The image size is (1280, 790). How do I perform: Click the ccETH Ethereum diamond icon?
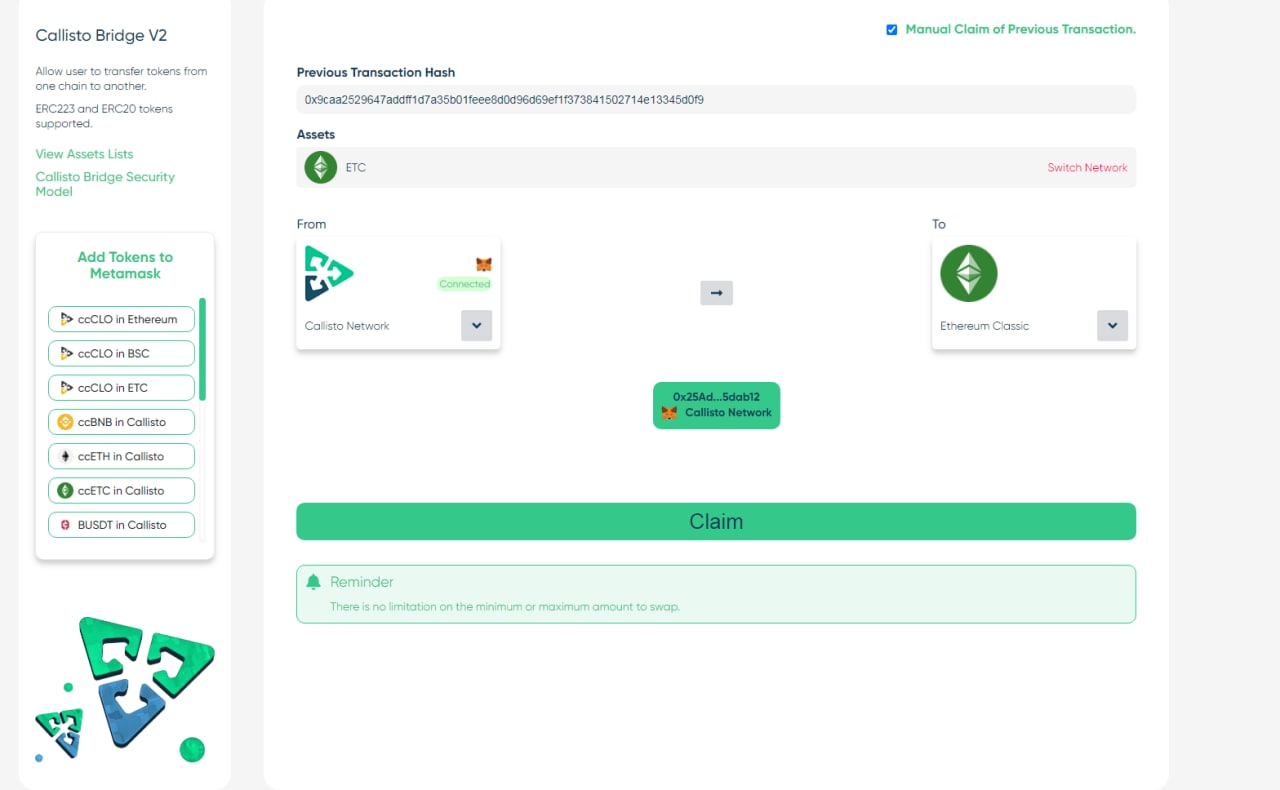(x=66, y=456)
